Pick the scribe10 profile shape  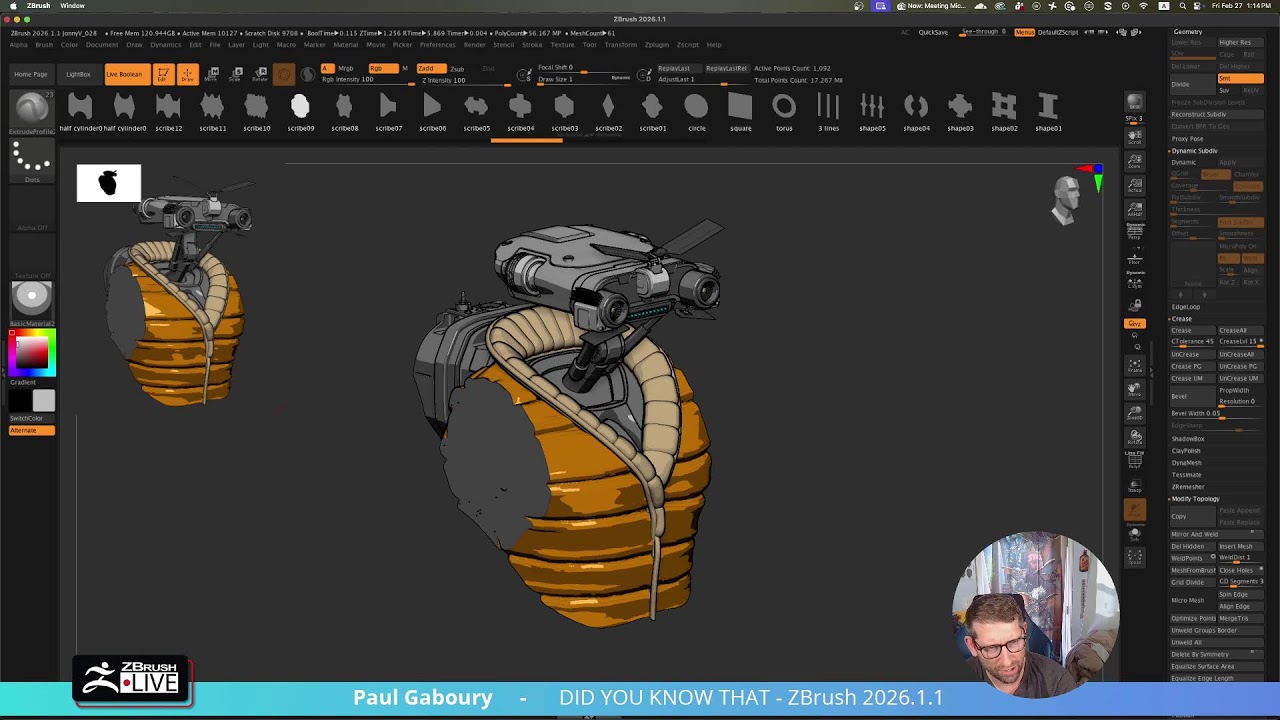tap(256, 111)
